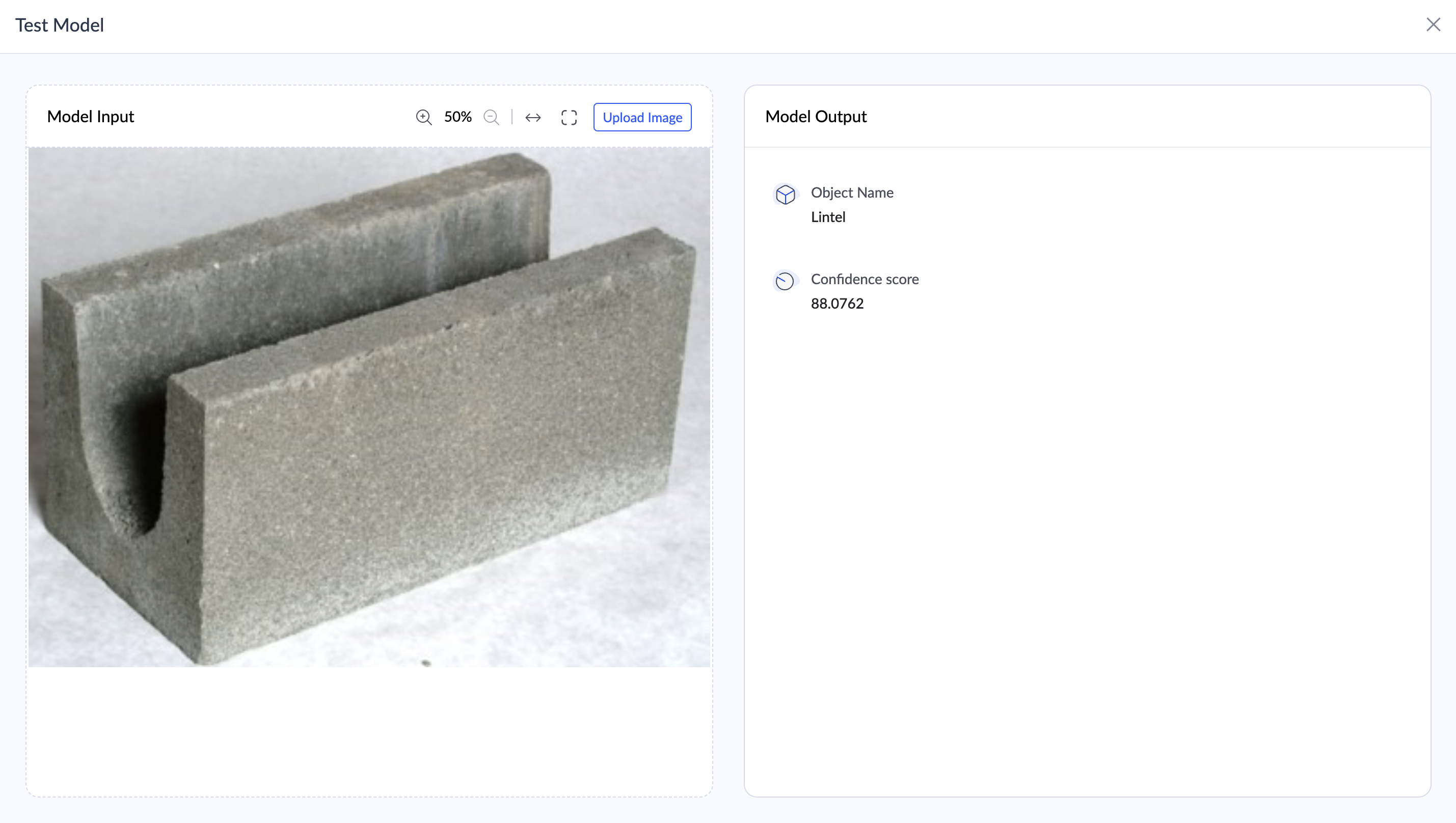1456x823 pixels.
Task: Click the 50% zoom level value
Action: coord(457,117)
